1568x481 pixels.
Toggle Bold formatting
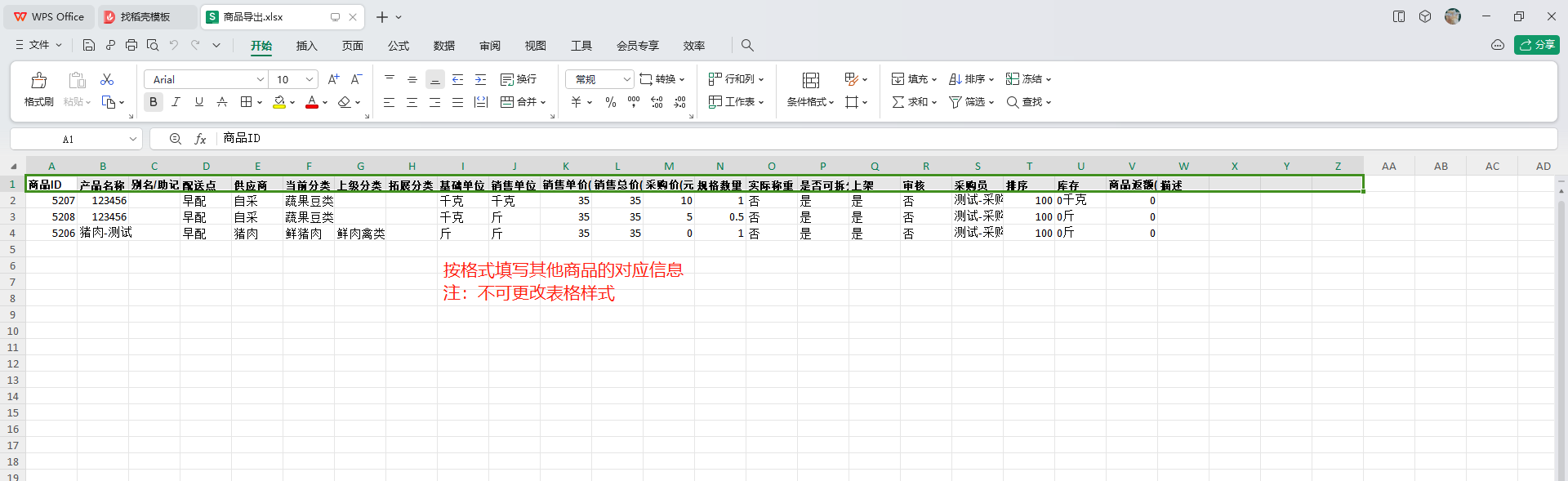click(153, 102)
